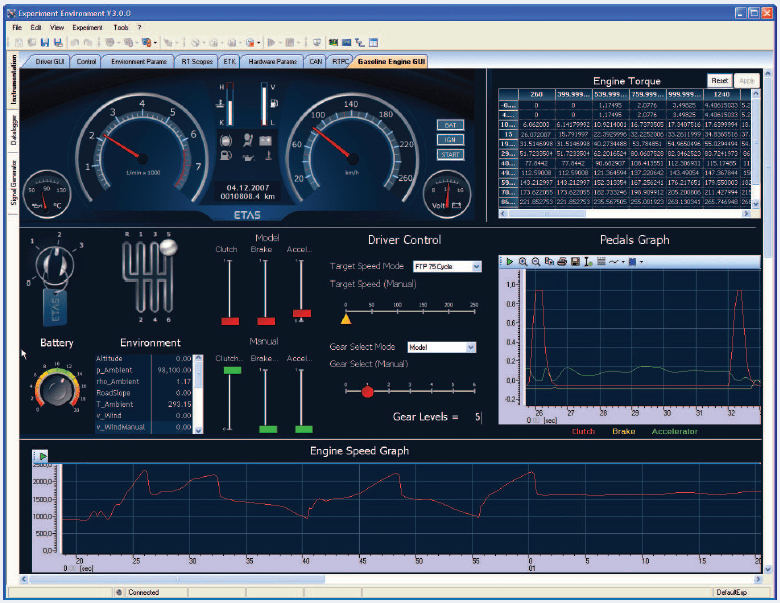Switch to the Driver GUI tab
Screen dimensions: 780x603
click(x=50, y=62)
